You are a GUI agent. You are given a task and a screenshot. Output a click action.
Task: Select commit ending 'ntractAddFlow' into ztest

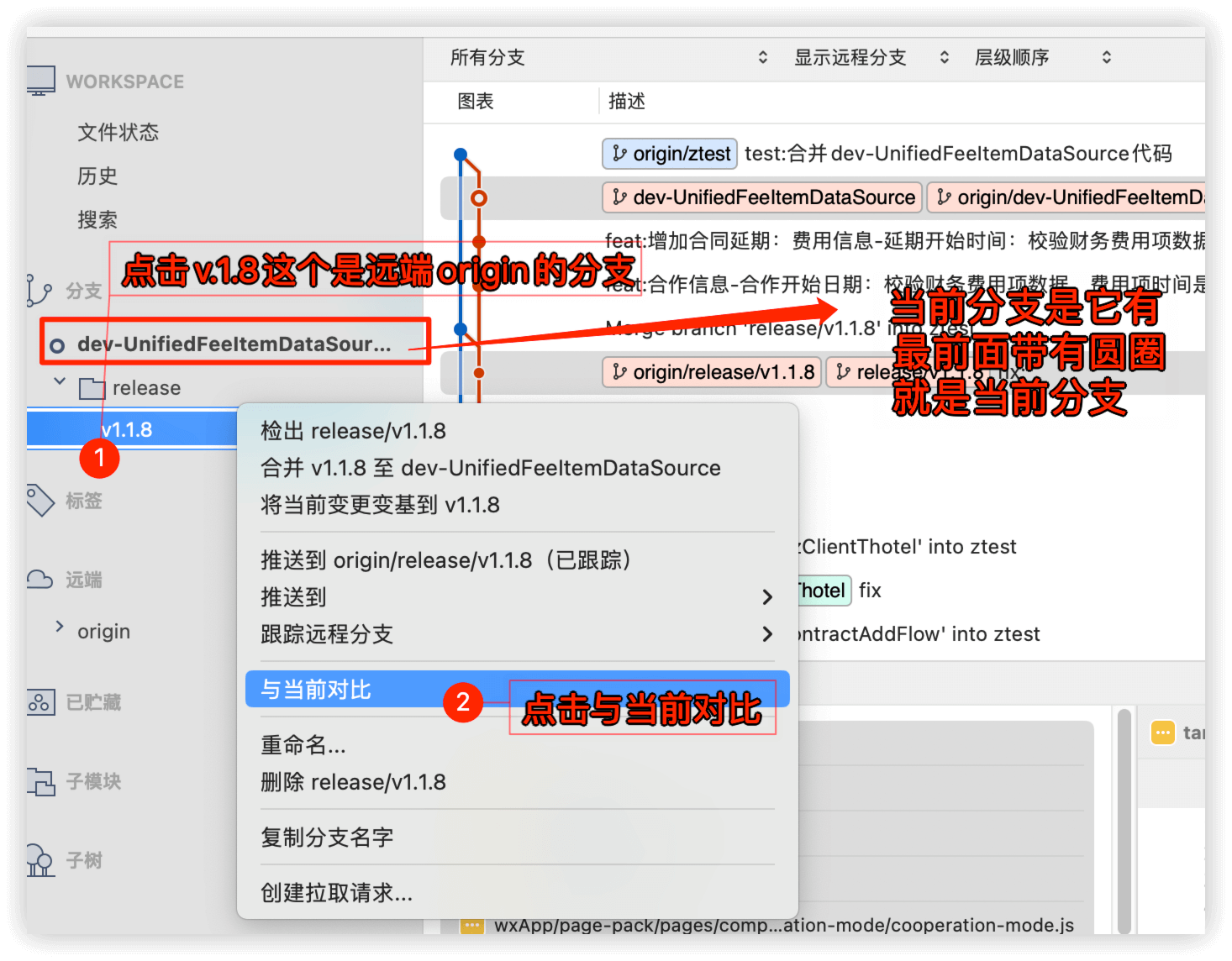(919, 634)
